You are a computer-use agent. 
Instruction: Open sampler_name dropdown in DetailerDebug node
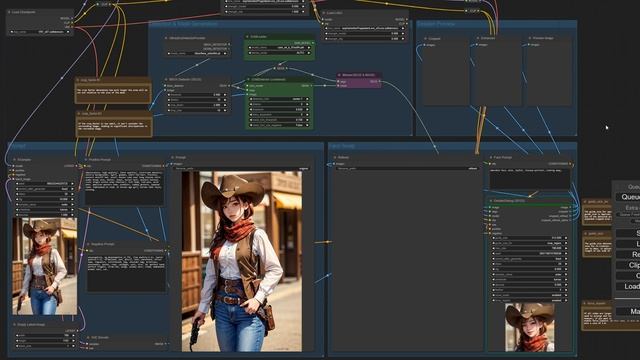[529, 274]
